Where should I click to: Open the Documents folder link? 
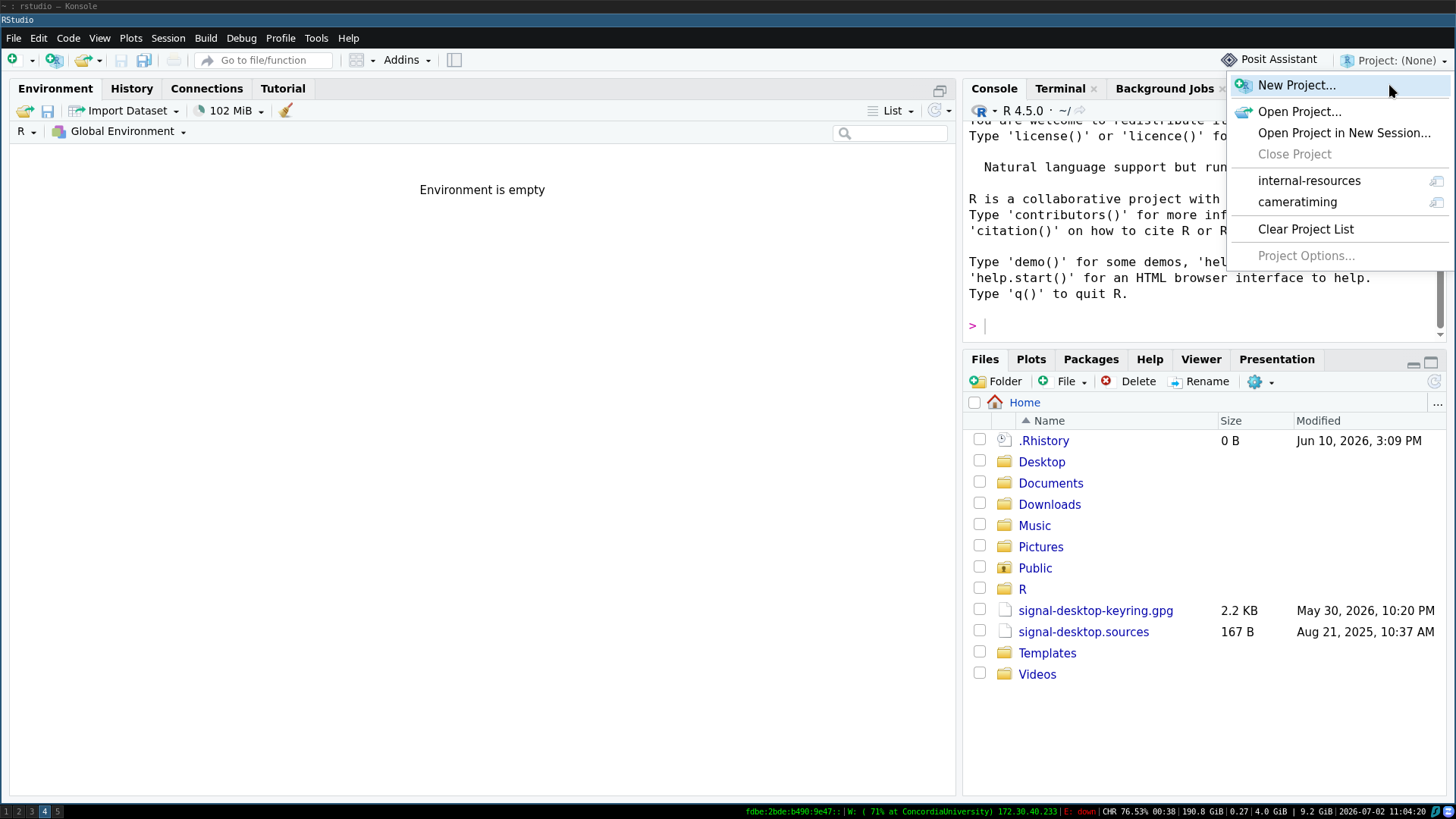1050,483
